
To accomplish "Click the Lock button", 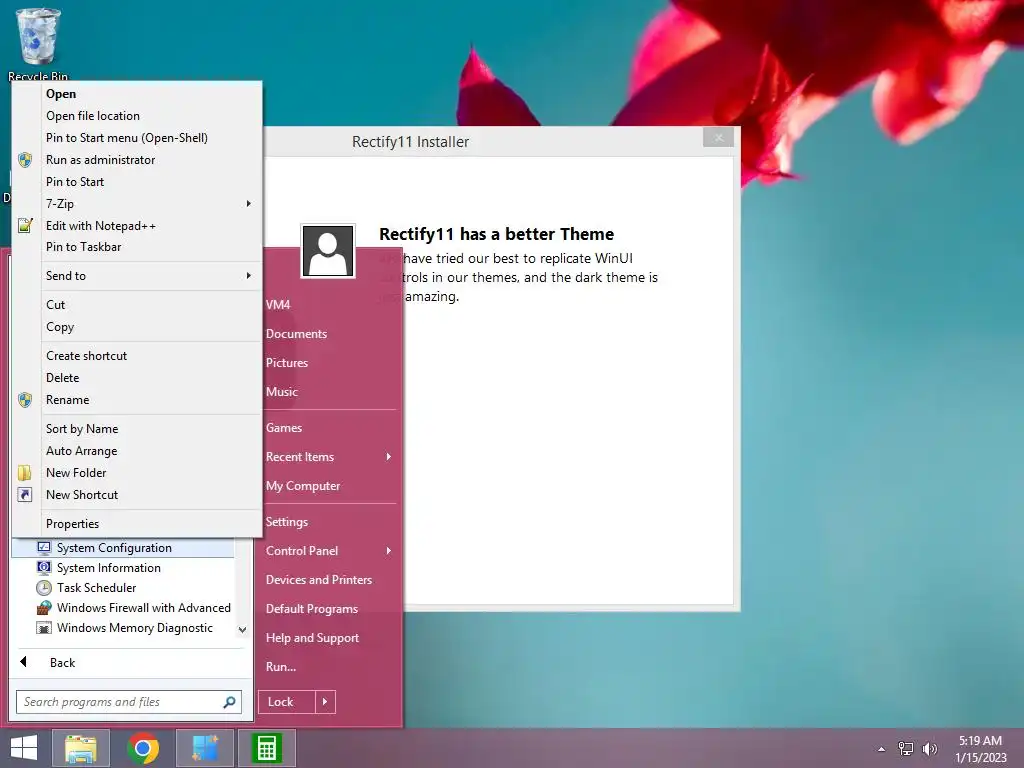I will pyautogui.click(x=287, y=702).
